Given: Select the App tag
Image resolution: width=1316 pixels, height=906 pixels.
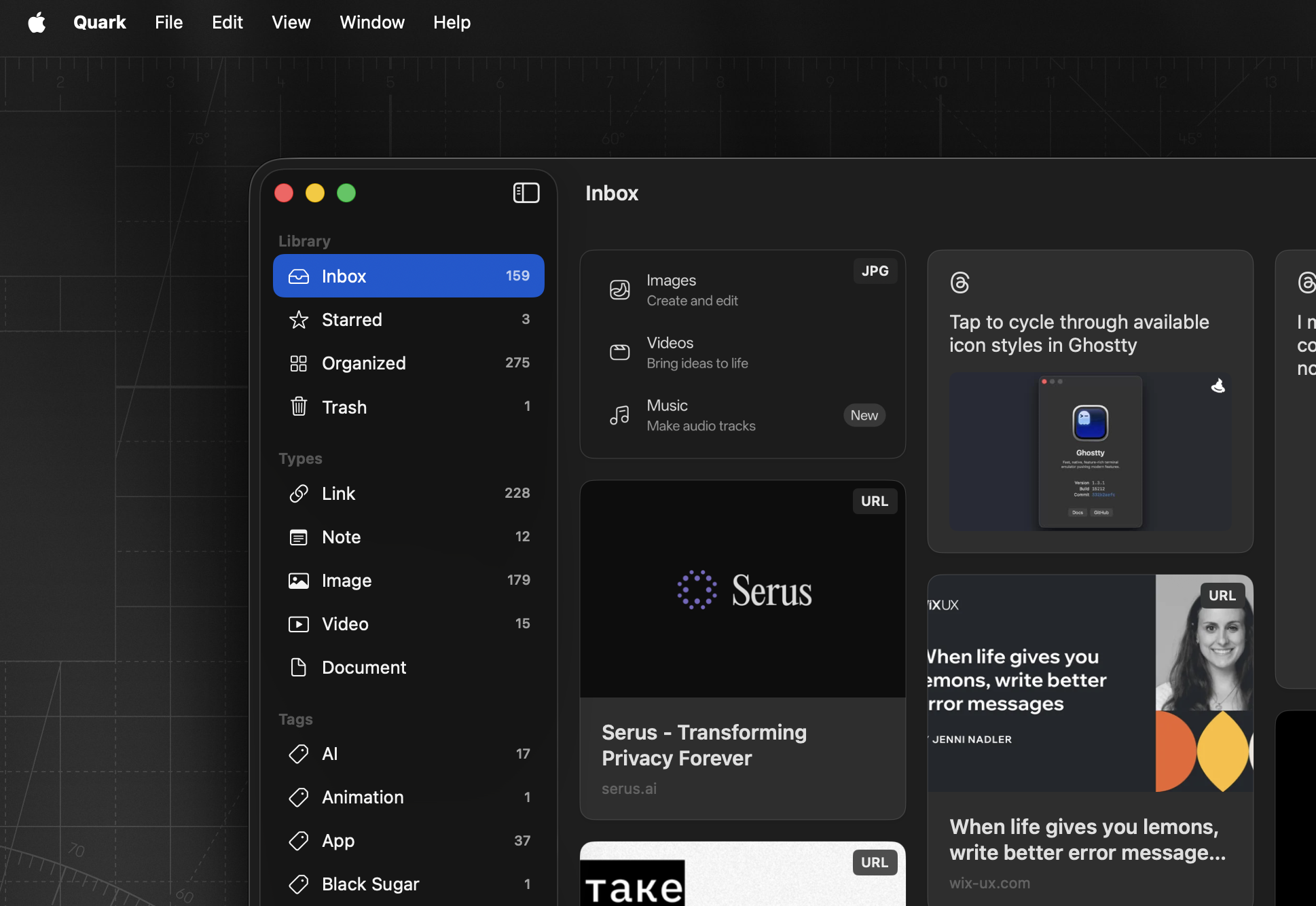Looking at the screenshot, I should [x=409, y=840].
